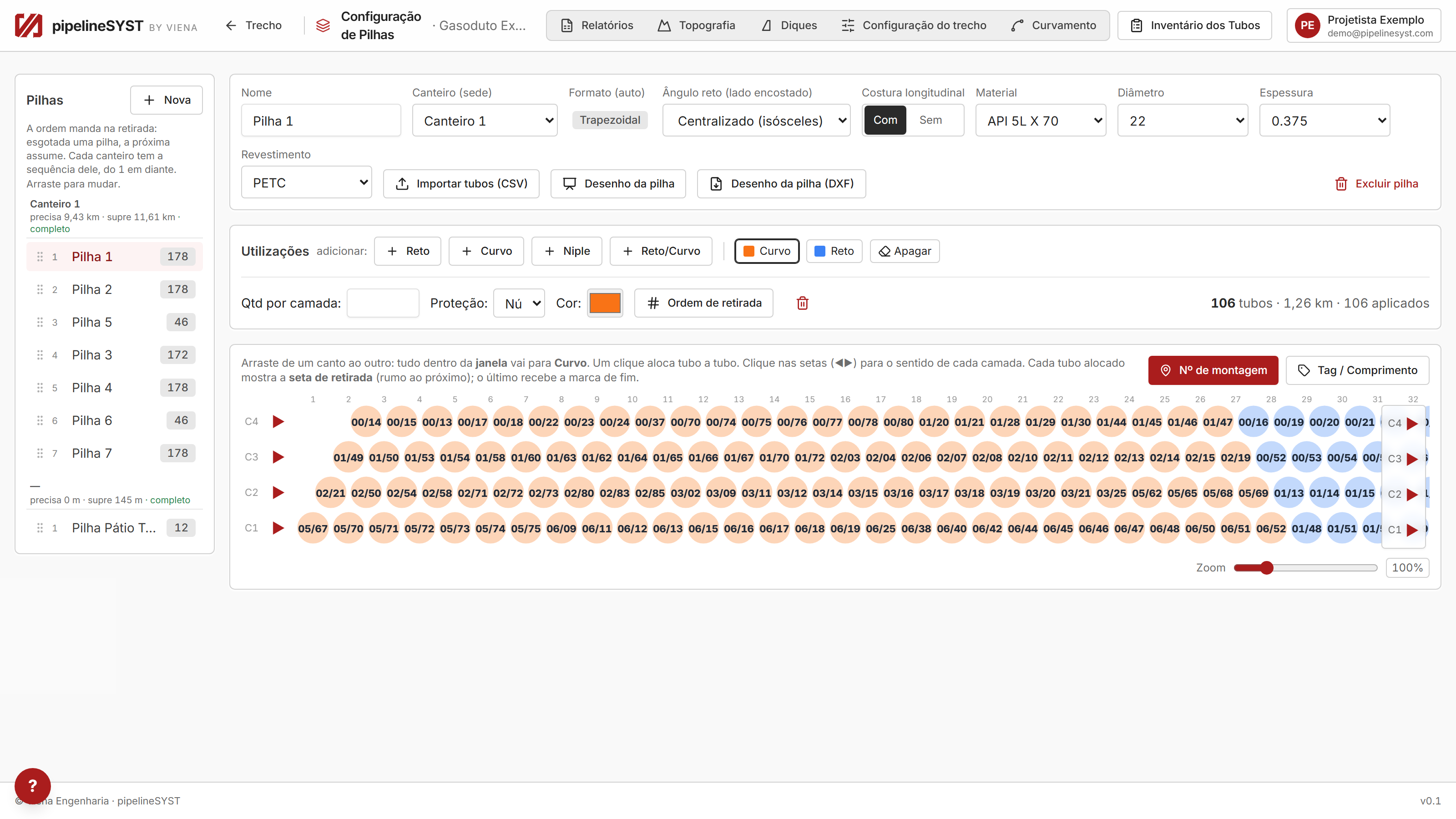Click the drag handle icon of Pilha 5
Viewport: 1456px width, 819px height.
(x=40, y=322)
